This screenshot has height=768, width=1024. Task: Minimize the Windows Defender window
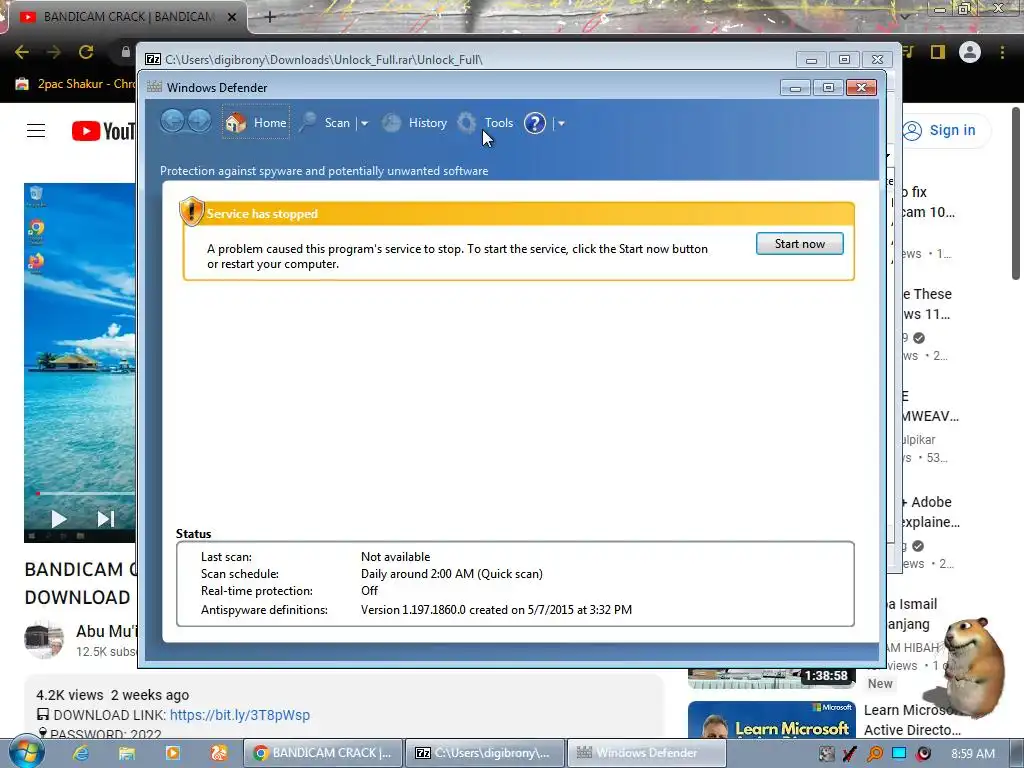(795, 88)
